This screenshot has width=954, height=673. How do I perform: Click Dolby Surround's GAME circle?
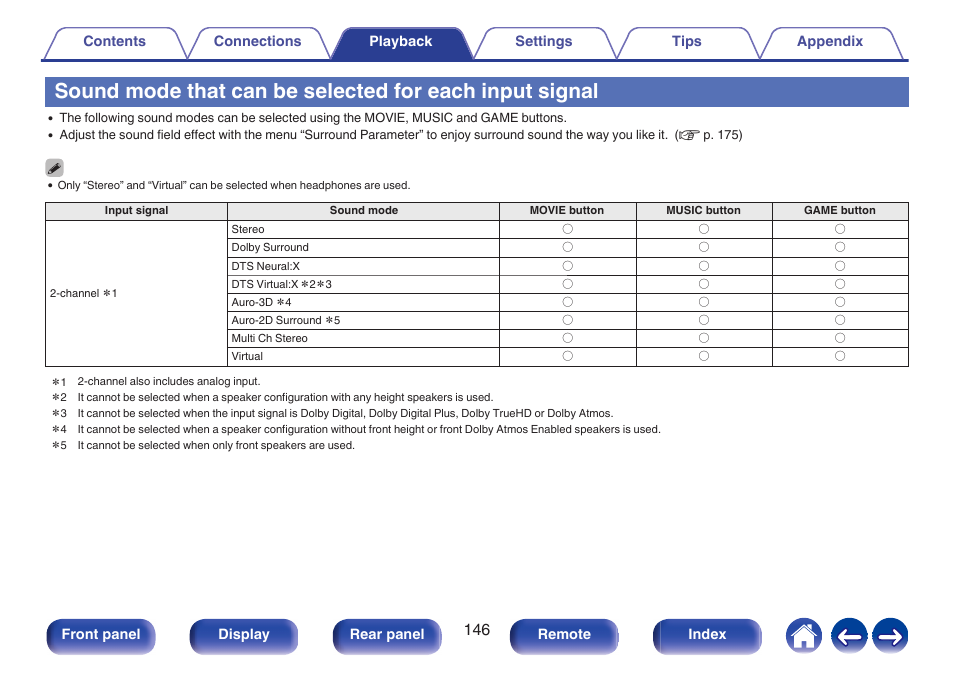pyautogui.click(x=840, y=247)
